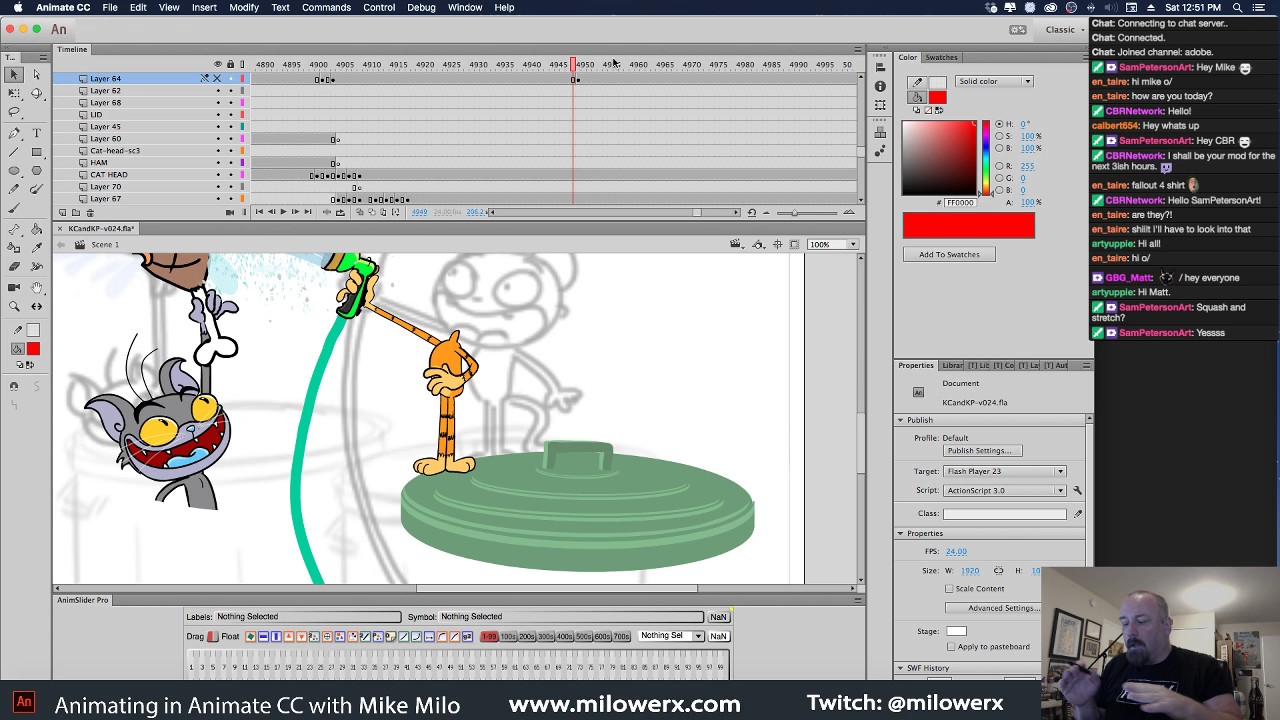1280x720 pixels.
Task: Toggle lock dot for HAM layer
Action: (230, 163)
